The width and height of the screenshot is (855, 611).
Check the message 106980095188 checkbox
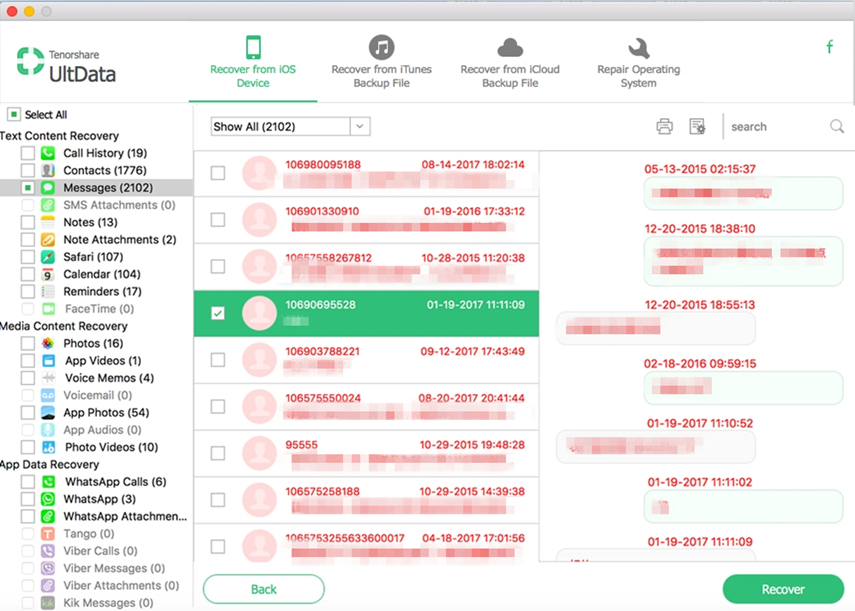pyautogui.click(x=218, y=173)
